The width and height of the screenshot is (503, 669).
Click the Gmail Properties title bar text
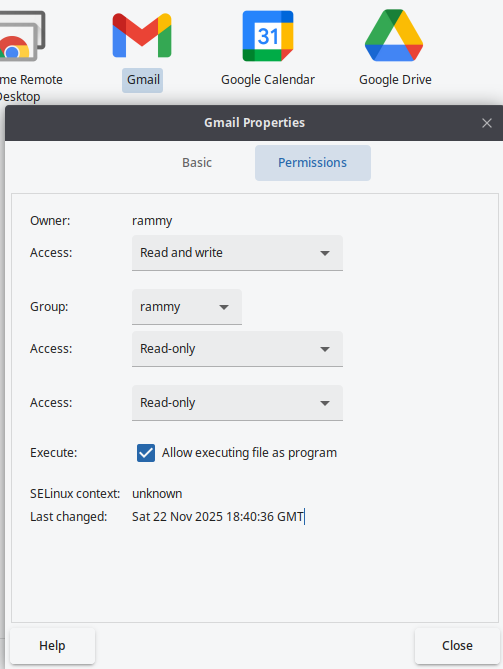tap(254, 123)
